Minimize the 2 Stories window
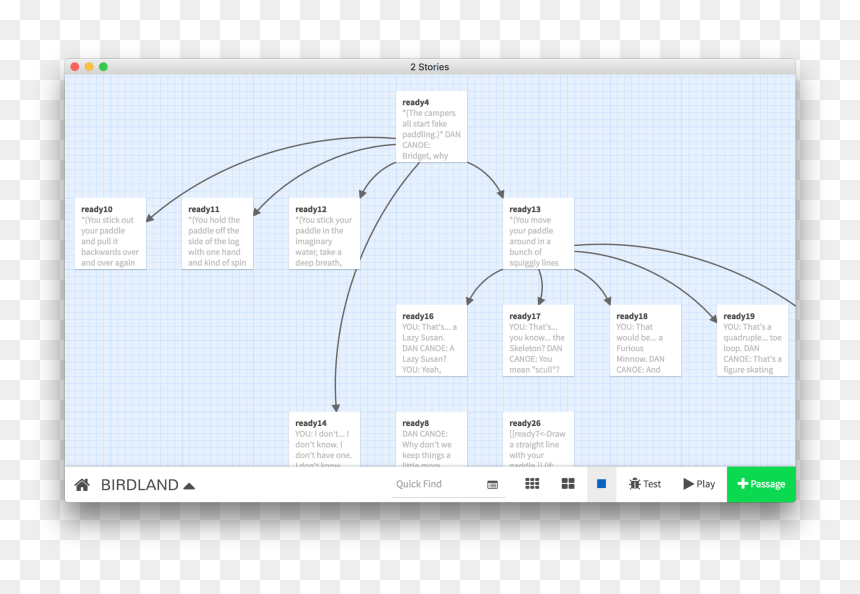Screen dimensions: 860x594 89,67
